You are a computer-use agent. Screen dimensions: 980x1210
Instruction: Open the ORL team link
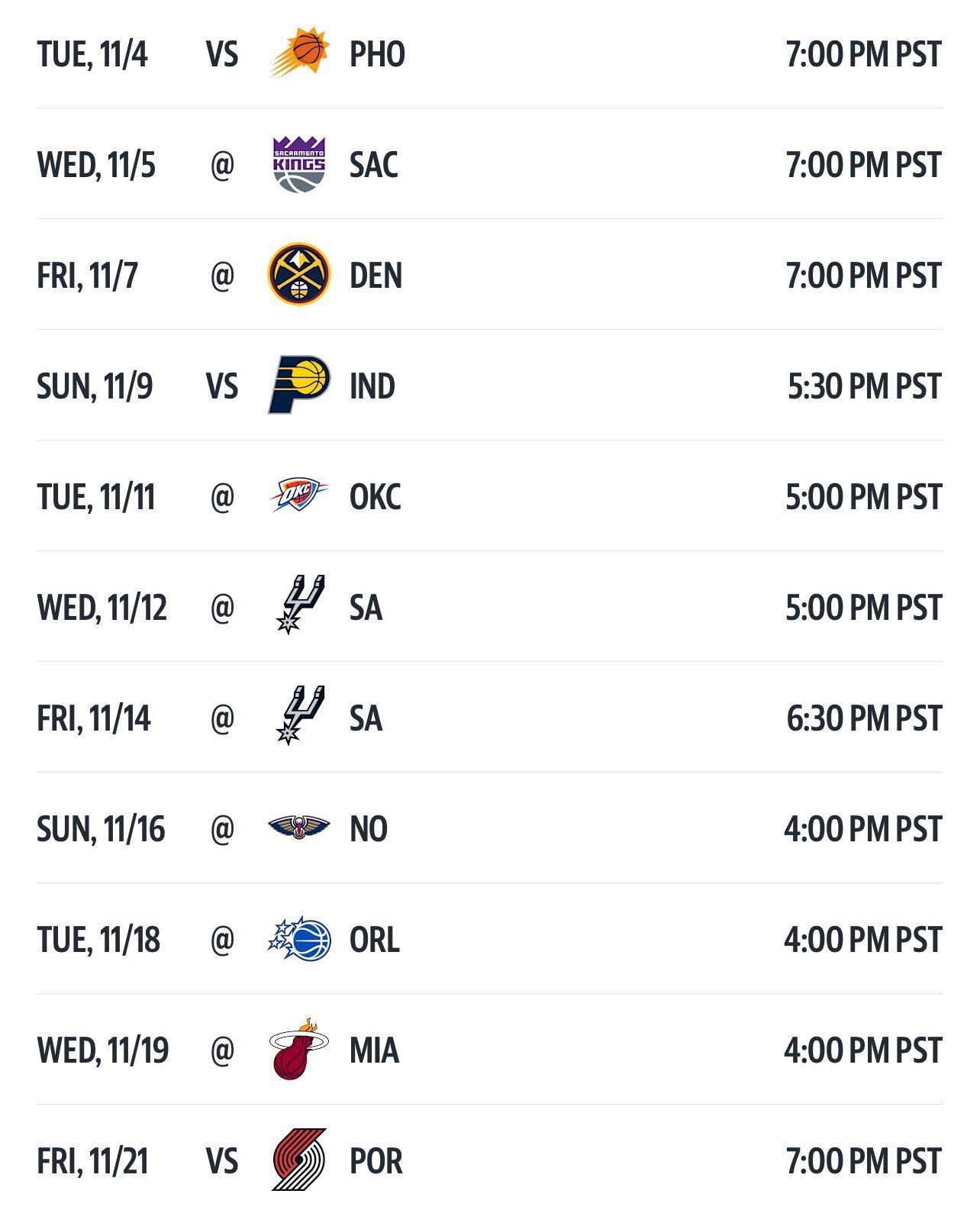(x=375, y=940)
